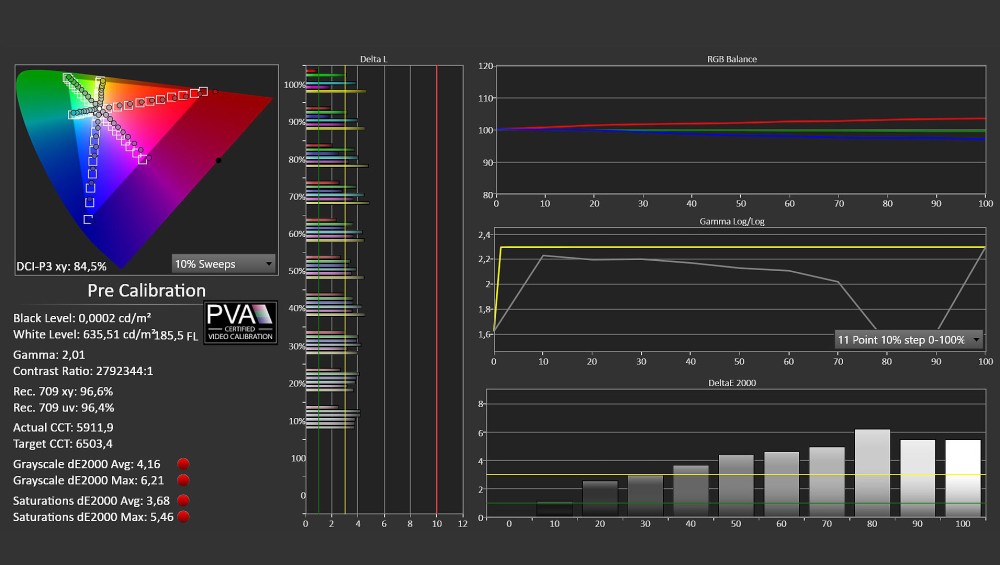The image size is (1000, 565).
Task: Click the black dot marker in CIE diagram
Action: [218, 161]
